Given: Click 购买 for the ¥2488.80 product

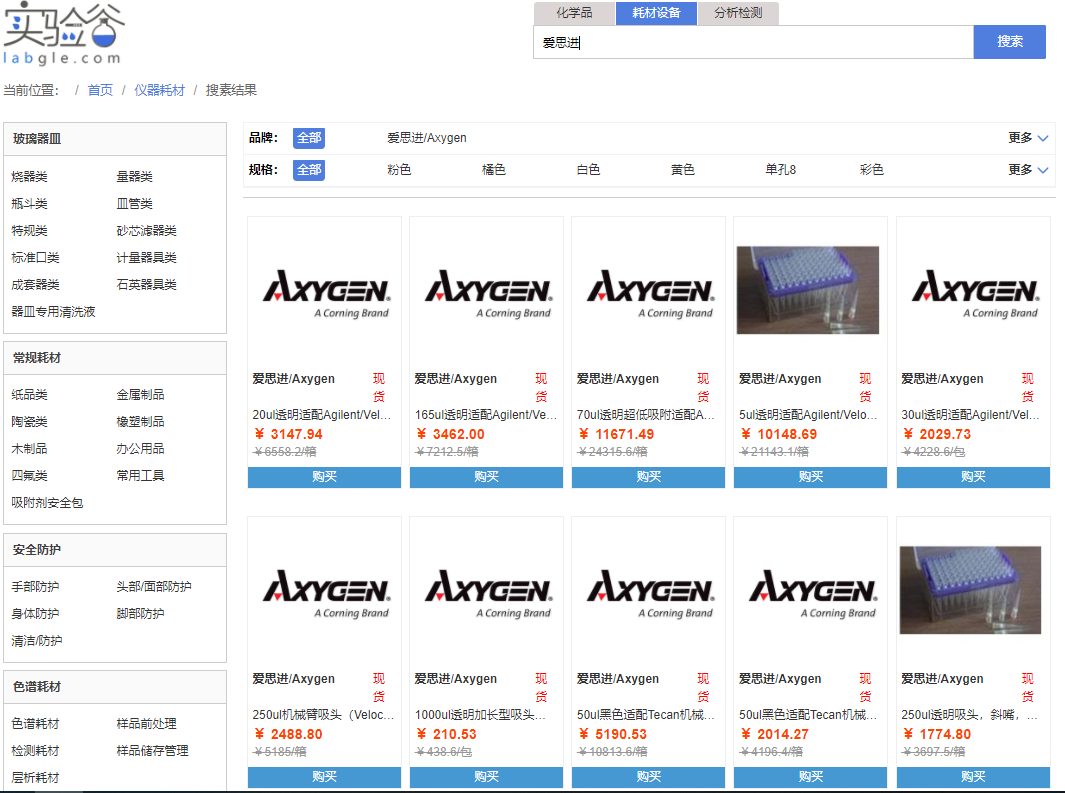Looking at the screenshot, I should coord(324,777).
